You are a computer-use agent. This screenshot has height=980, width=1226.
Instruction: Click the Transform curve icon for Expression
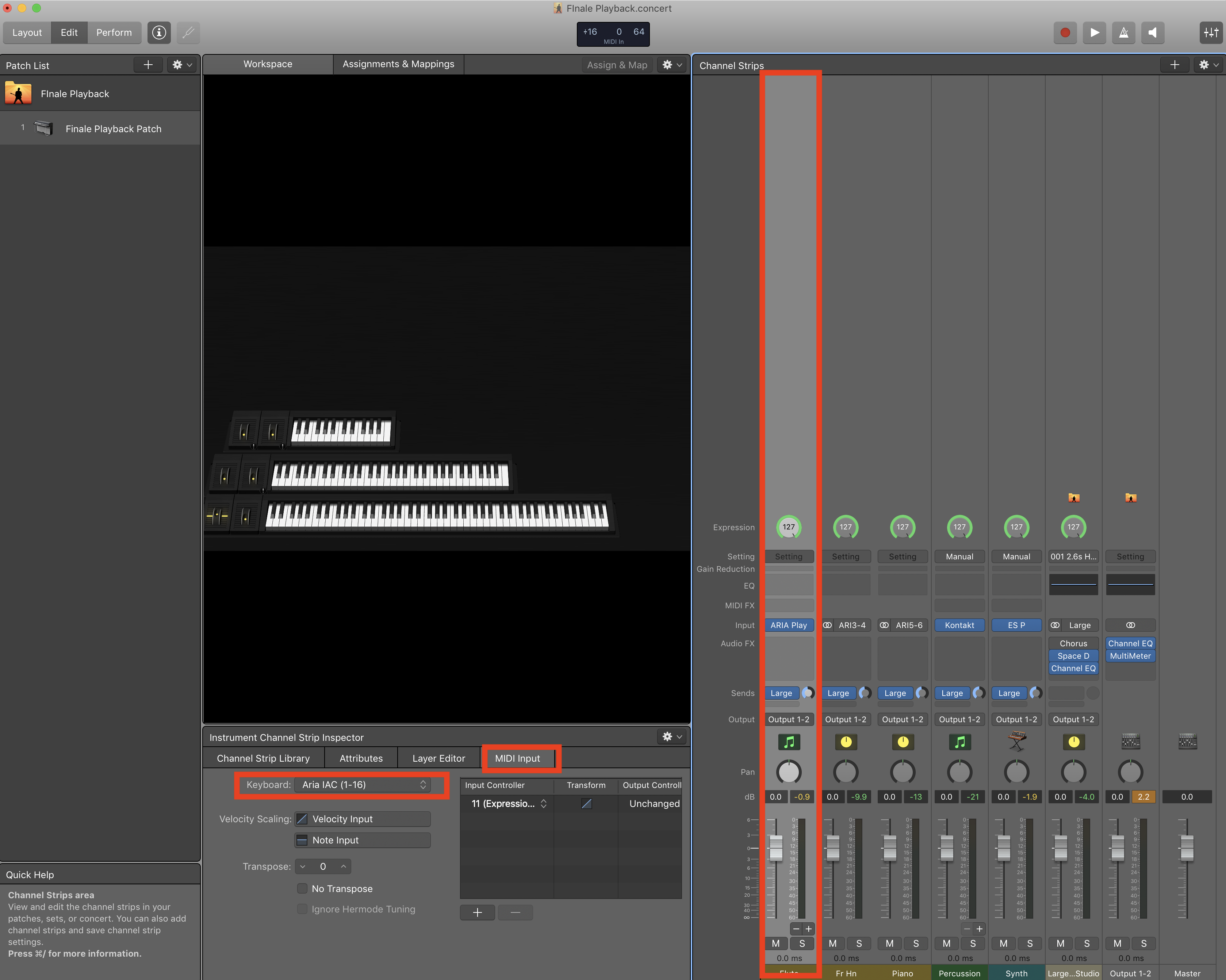pyautogui.click(x=586, y=804)
